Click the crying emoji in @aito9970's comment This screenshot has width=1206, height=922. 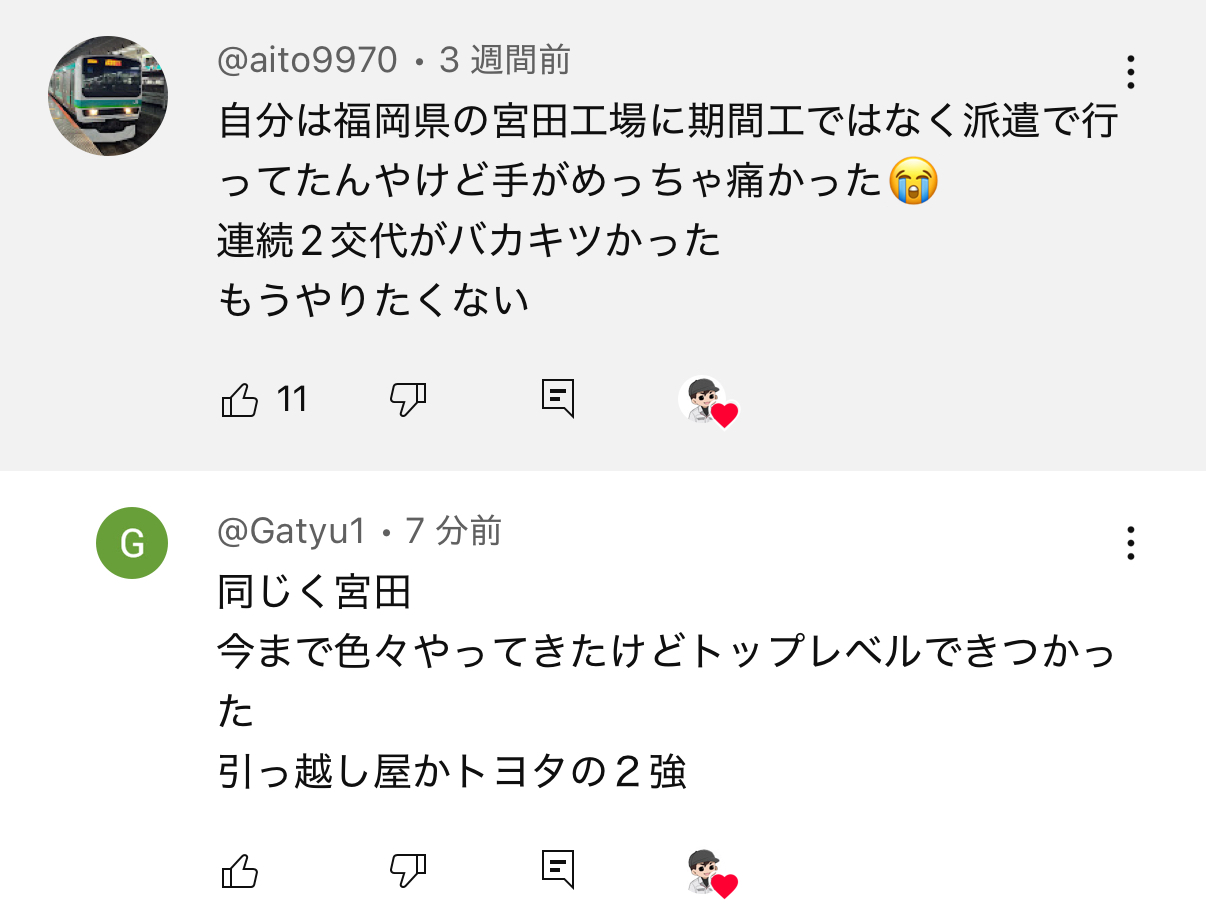pyautogui.click(x=913, y=183)
